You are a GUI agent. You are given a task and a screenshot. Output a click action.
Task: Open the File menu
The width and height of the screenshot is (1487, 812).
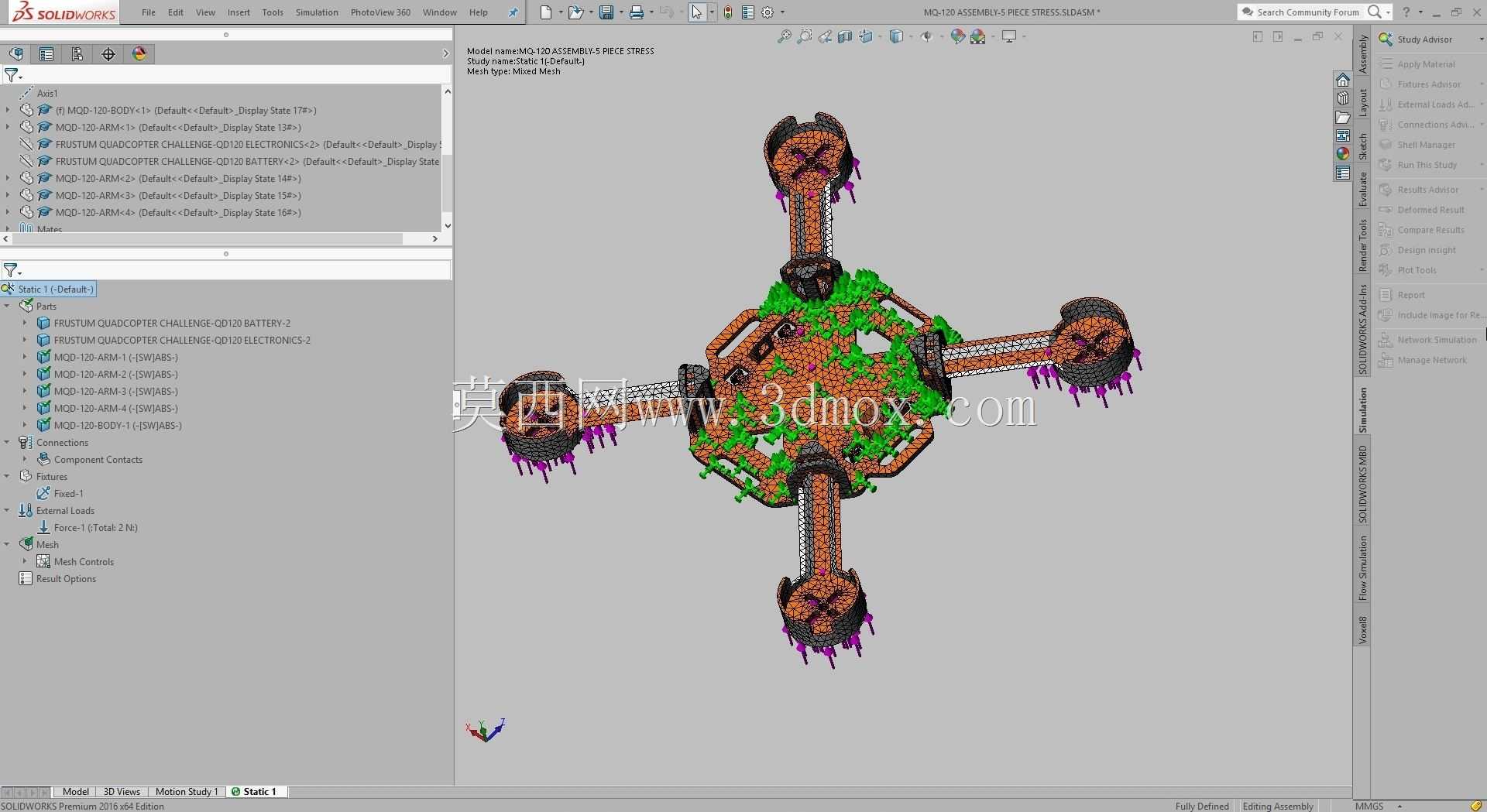149,12
